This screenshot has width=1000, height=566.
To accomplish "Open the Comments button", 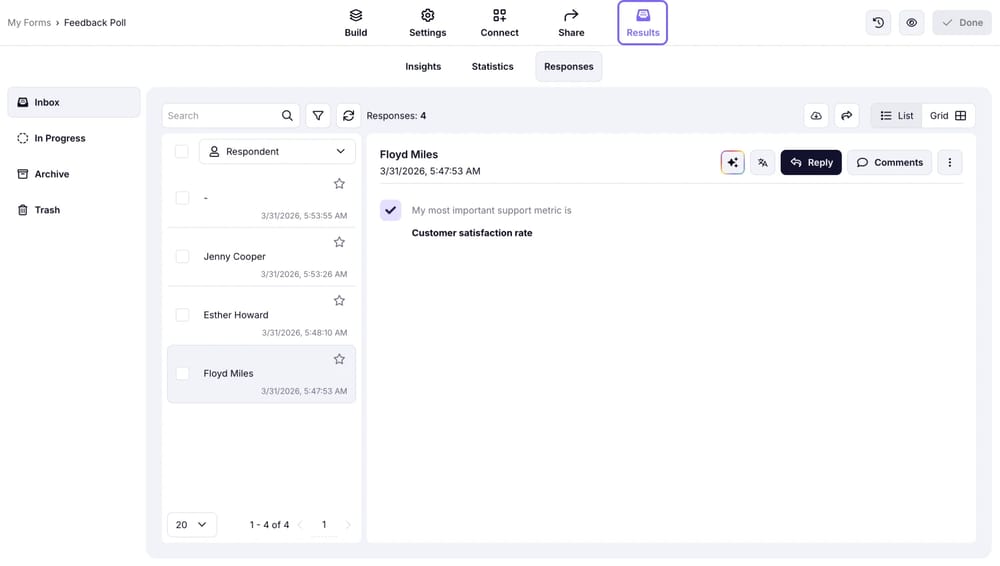I will [889, 162].
